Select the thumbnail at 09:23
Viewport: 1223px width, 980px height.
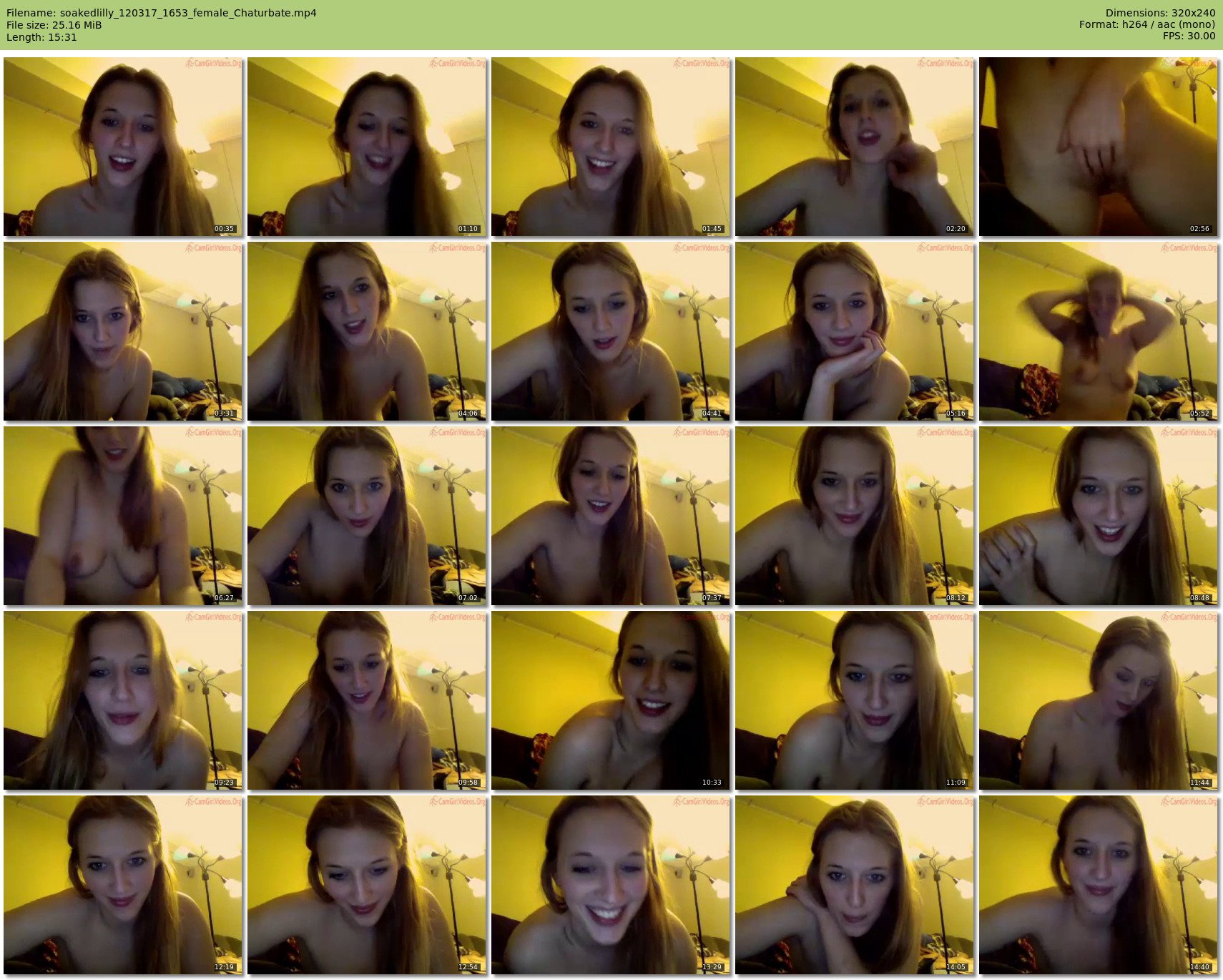click(123, 700)
